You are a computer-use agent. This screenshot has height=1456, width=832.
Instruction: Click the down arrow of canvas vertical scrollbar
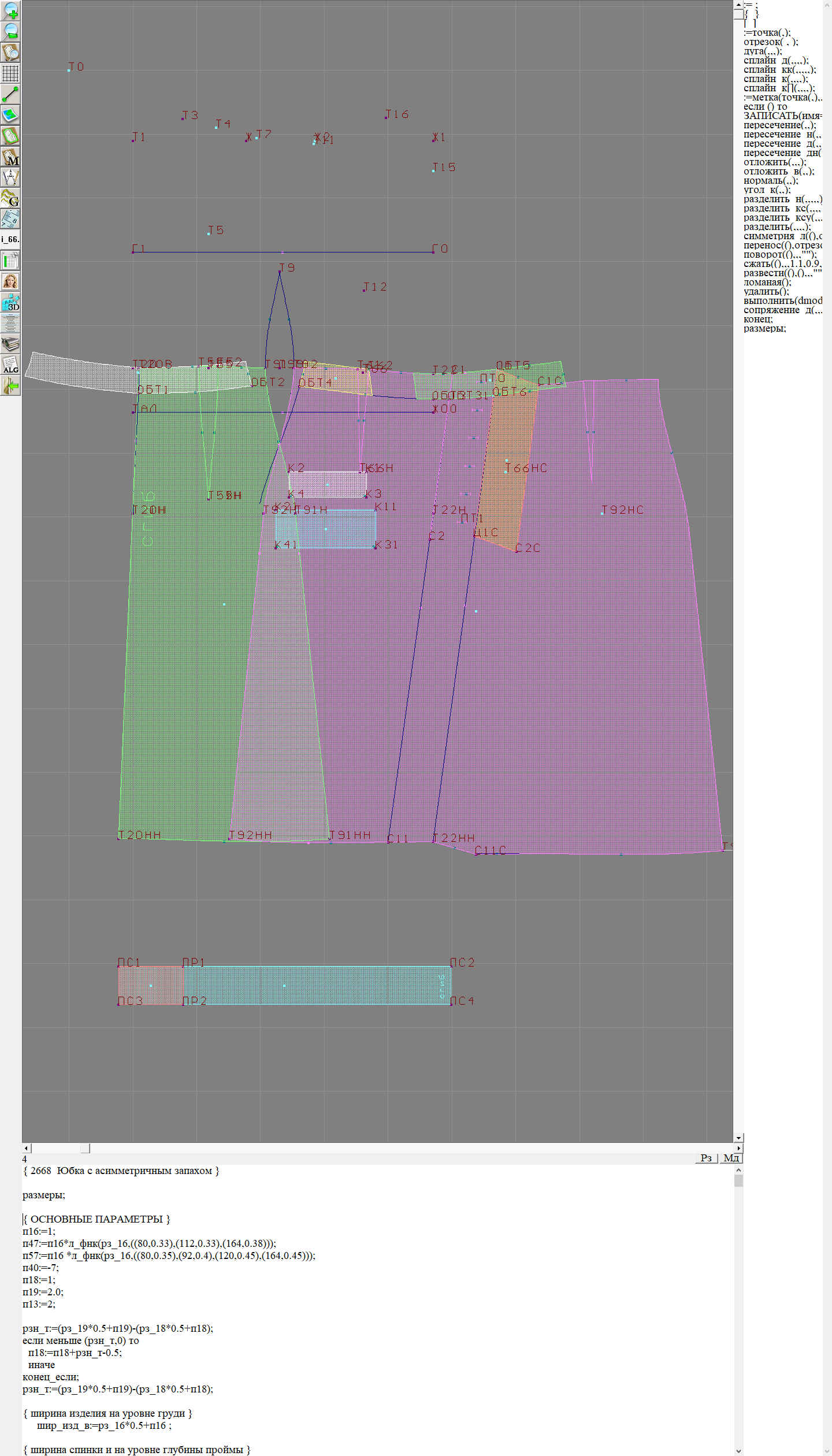point(738,1138)
